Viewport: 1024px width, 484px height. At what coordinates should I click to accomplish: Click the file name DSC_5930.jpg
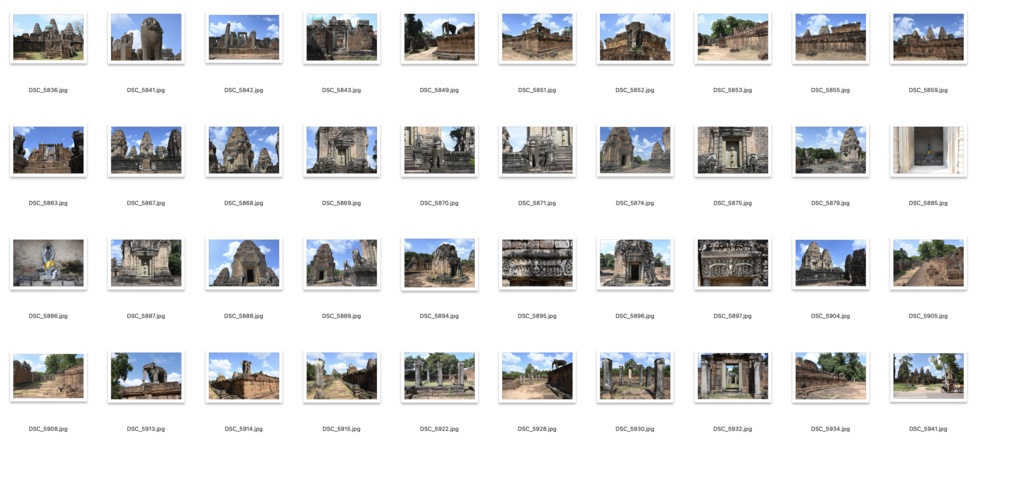tap(635, 429)
